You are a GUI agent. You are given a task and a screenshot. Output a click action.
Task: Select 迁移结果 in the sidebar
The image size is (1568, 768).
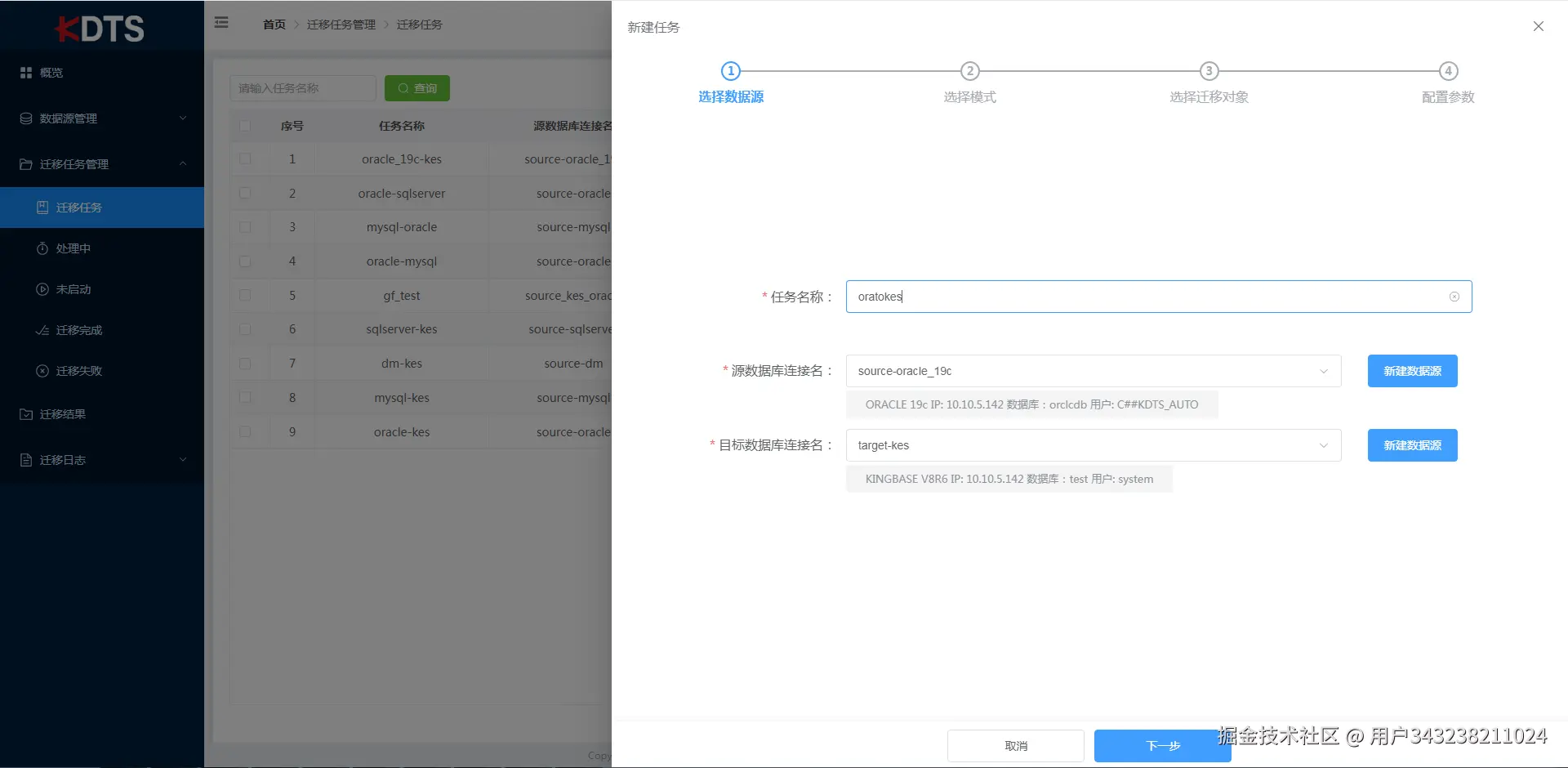62,414
